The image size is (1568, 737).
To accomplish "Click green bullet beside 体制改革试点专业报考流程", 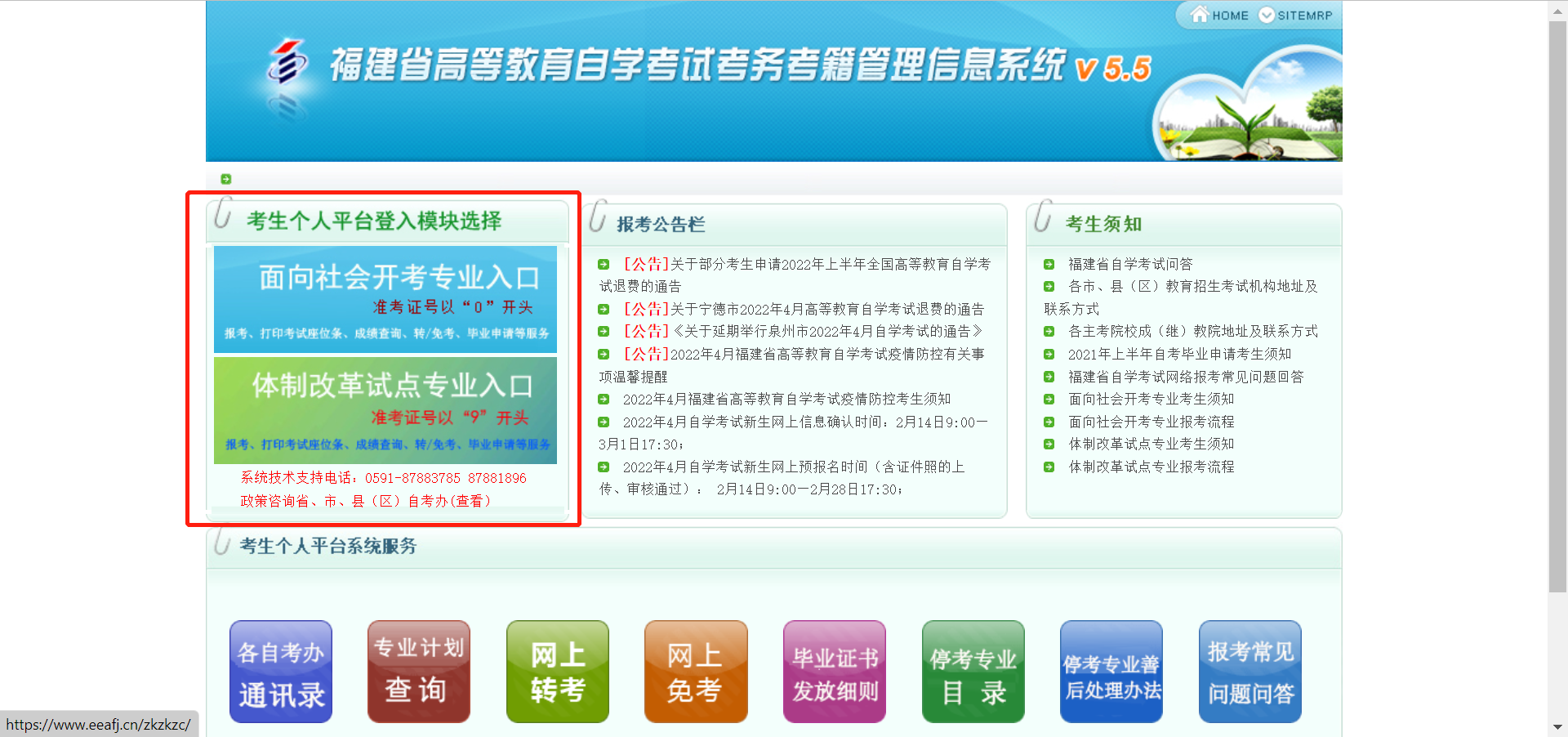I will coord(1049,467).
